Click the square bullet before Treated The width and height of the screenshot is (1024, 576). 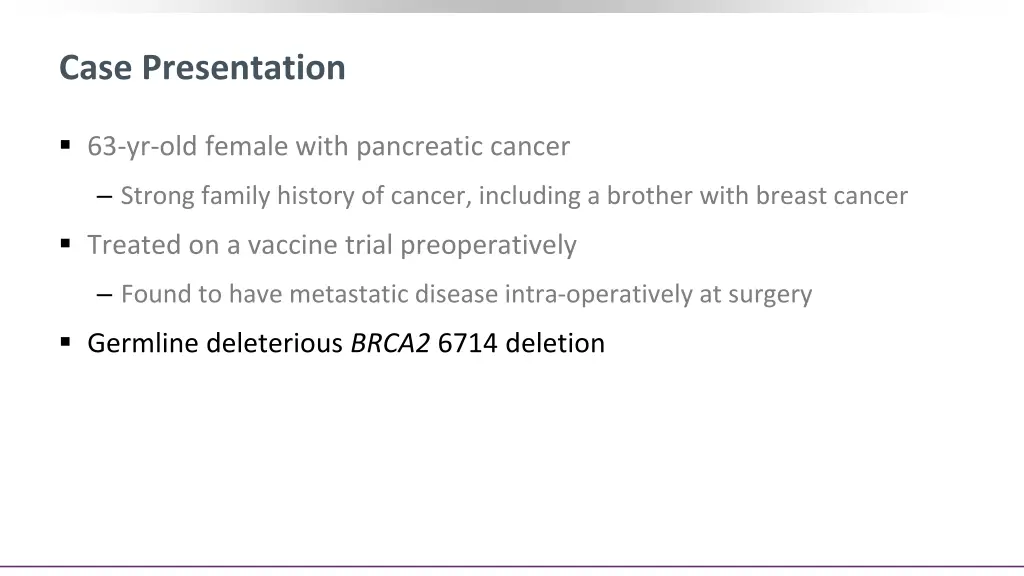click(x=65, y=244)
